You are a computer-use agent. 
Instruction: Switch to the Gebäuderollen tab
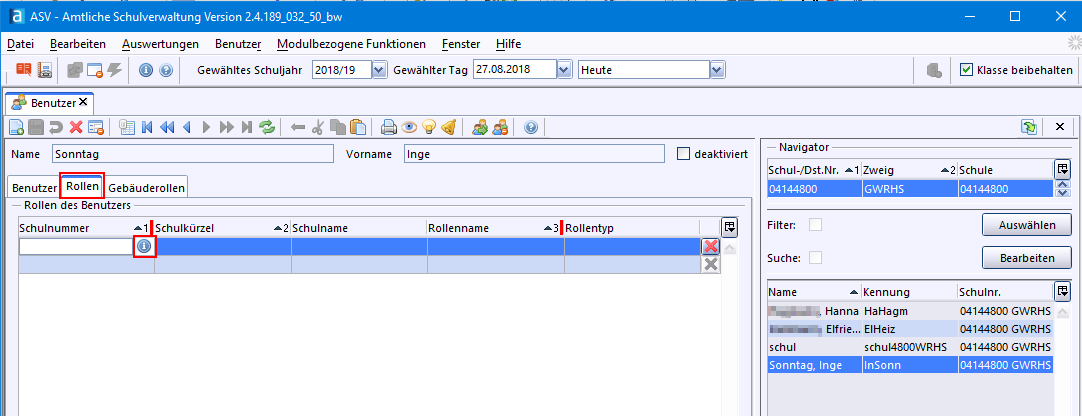pyautogui.click(x=147, y=188)
